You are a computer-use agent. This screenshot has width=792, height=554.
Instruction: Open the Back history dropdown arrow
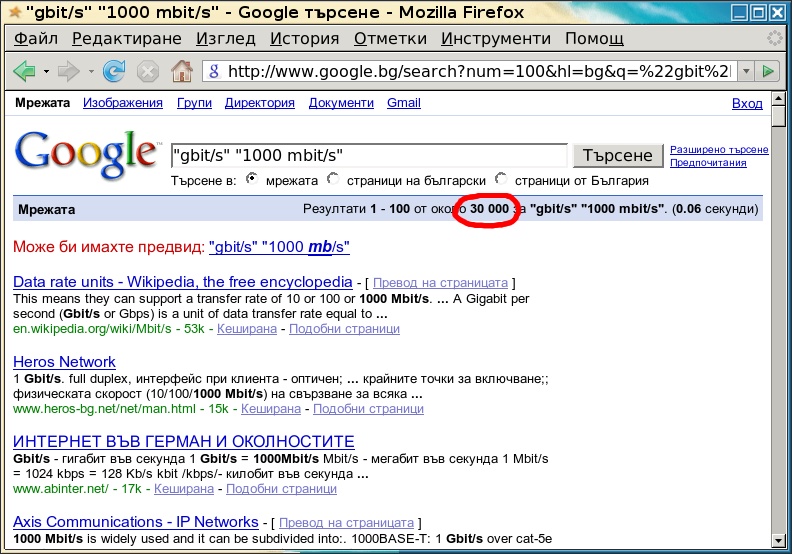(46, 72)
